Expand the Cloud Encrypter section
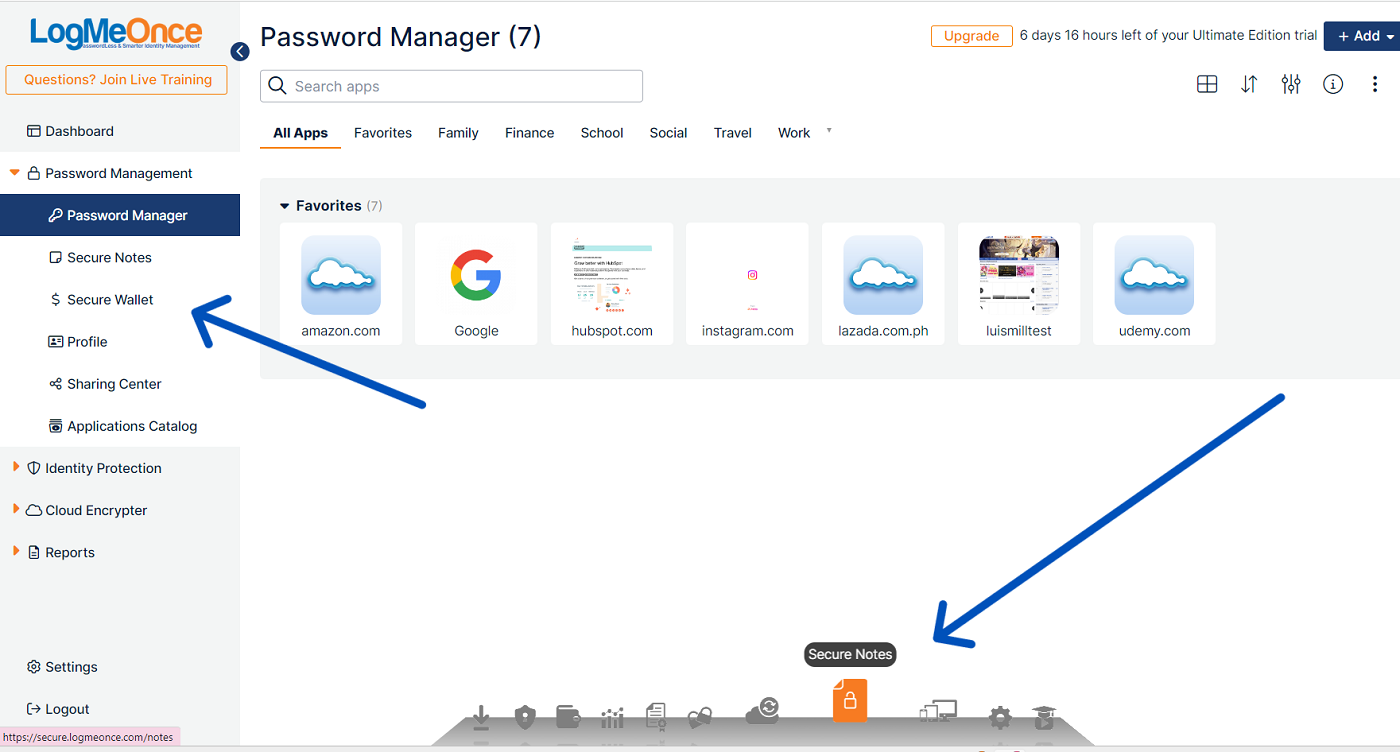Image resolution: width=1400 pixels, height=752 pixels. coord(16,509)
